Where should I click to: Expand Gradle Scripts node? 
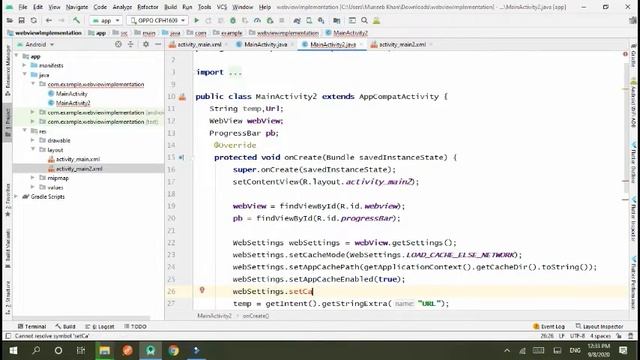17,196
